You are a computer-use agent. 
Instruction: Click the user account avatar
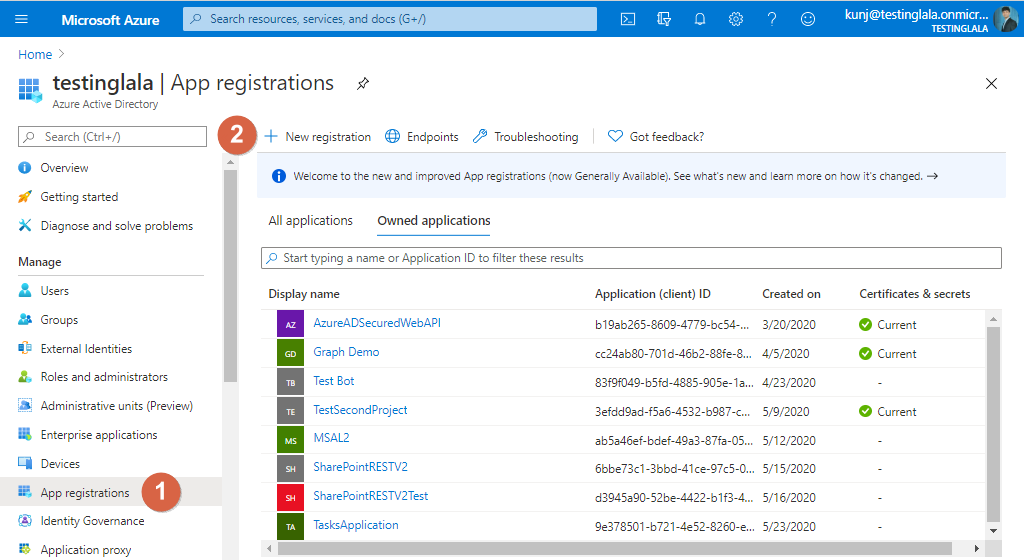pyautogui.click(x=1004, y=19)
